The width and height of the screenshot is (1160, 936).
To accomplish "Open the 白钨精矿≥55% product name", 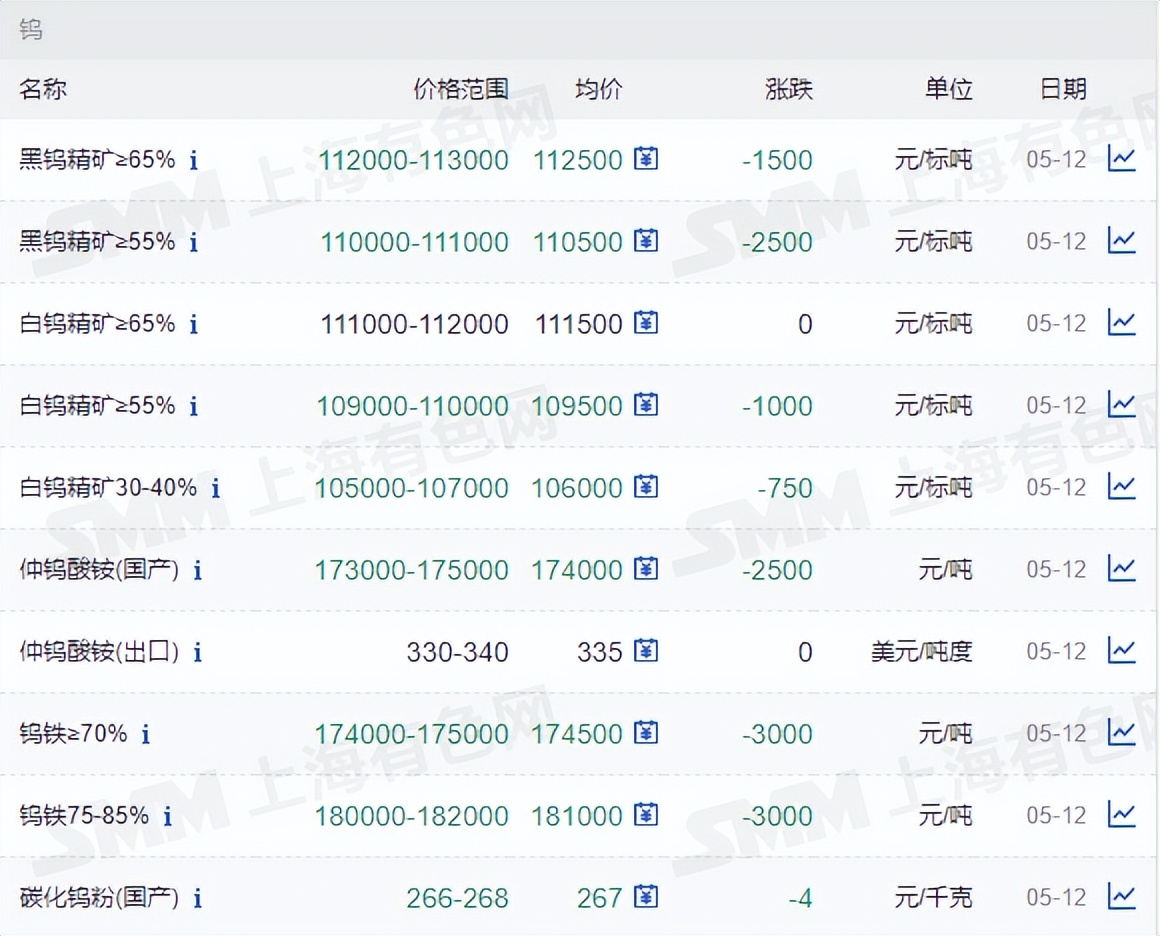I will click(x=98, y=406).
